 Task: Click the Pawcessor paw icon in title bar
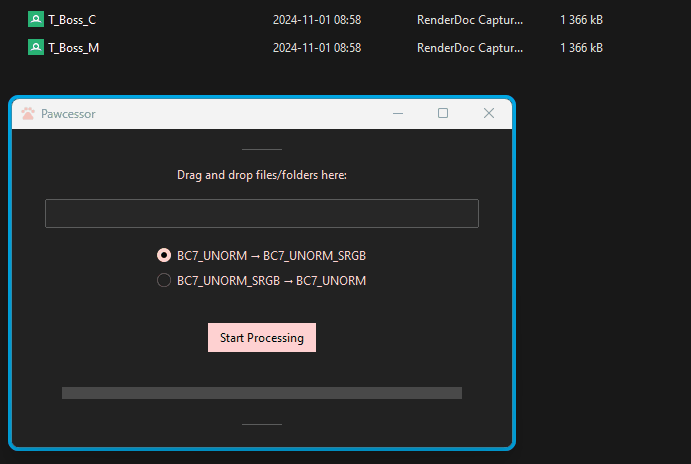click(28, 114)
